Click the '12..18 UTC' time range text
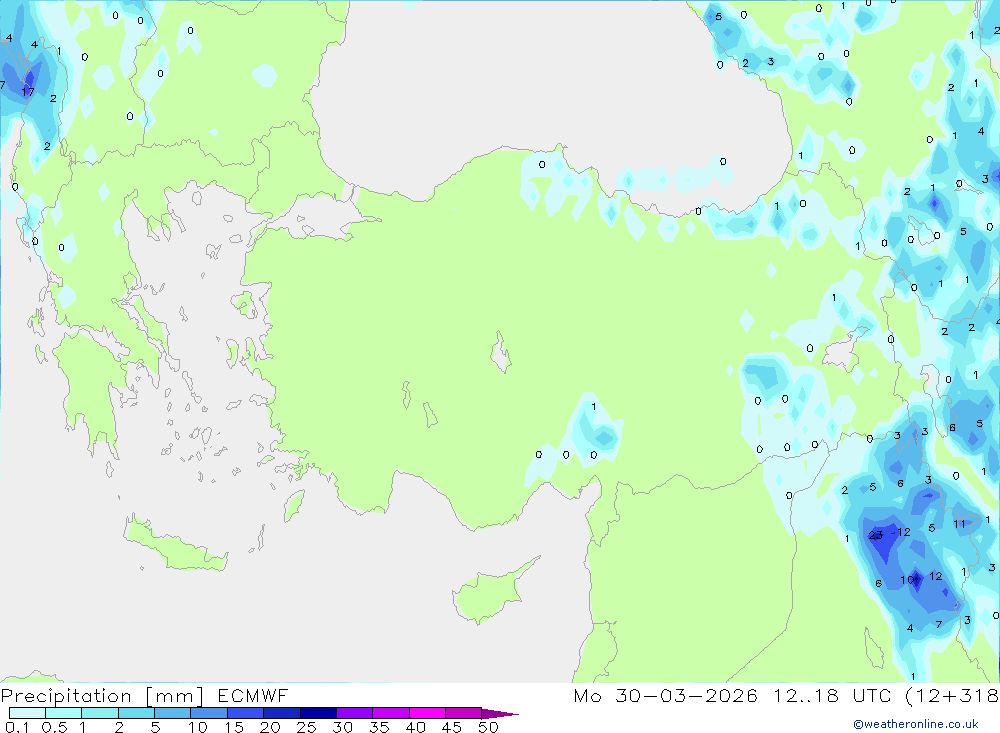 [x=832, y=696]
